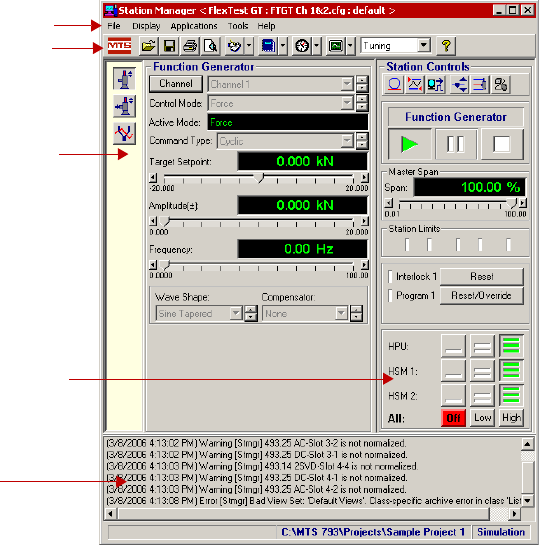Screen dimensions: 539x545
Task: Open the Help menu
Action: [x=266, y=26]
